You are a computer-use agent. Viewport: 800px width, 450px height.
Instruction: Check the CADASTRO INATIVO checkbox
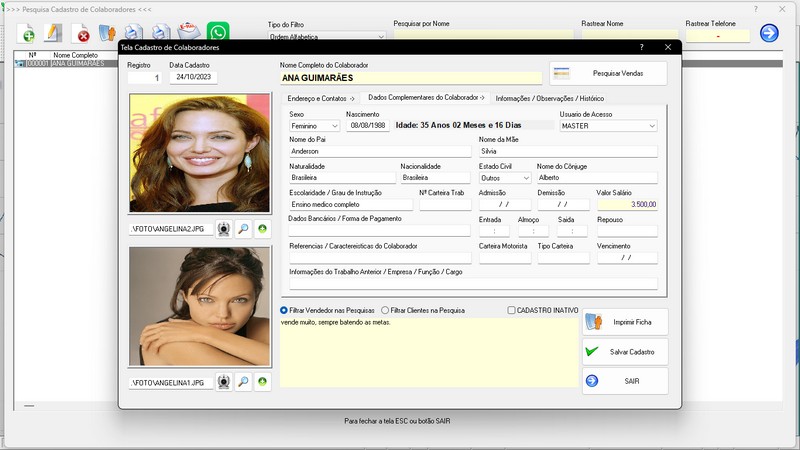point(512,310)
